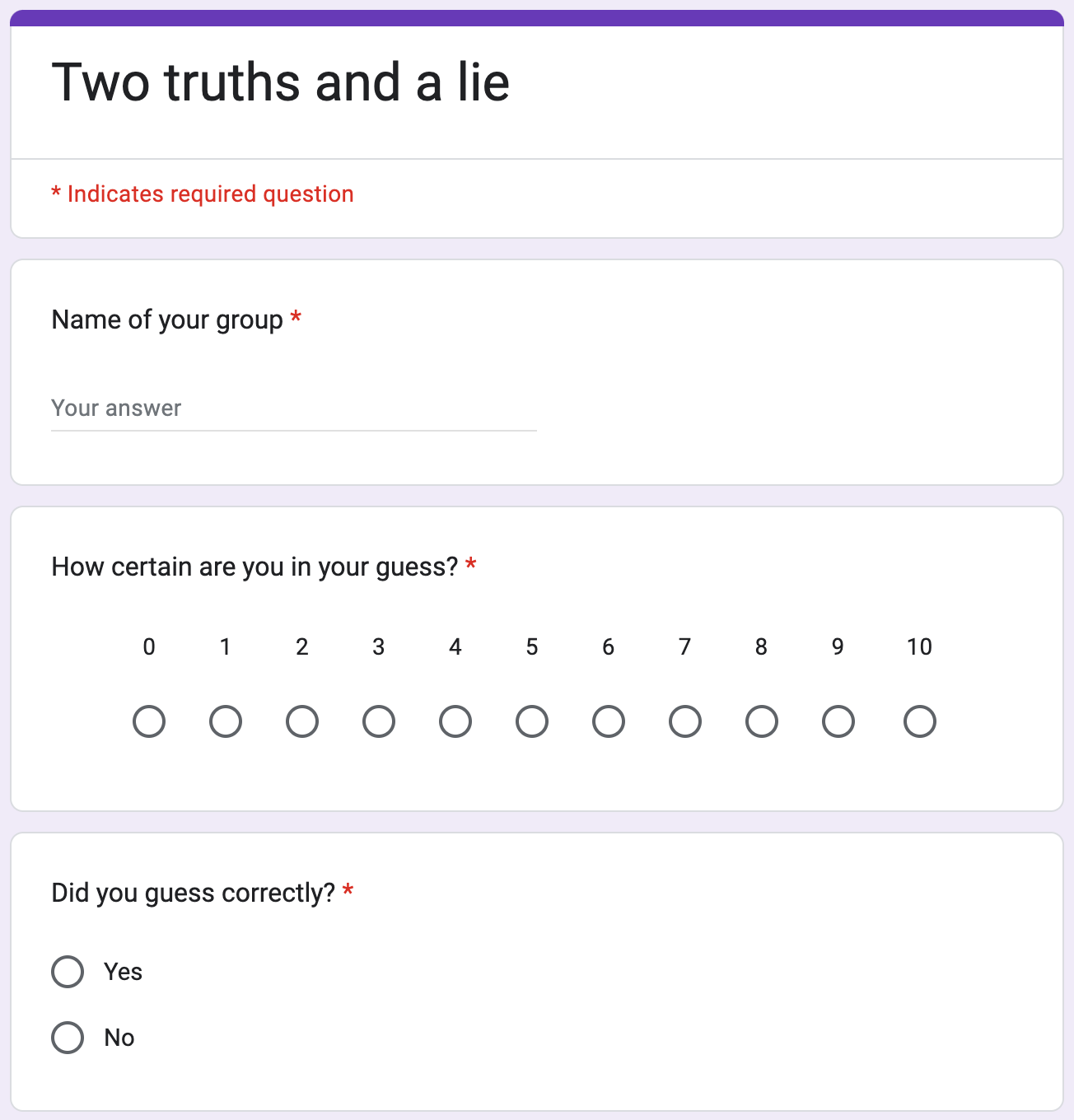Choose 1 on the certainty scale
This screenshot has width=1074, height=1120.
coord(226,721)
